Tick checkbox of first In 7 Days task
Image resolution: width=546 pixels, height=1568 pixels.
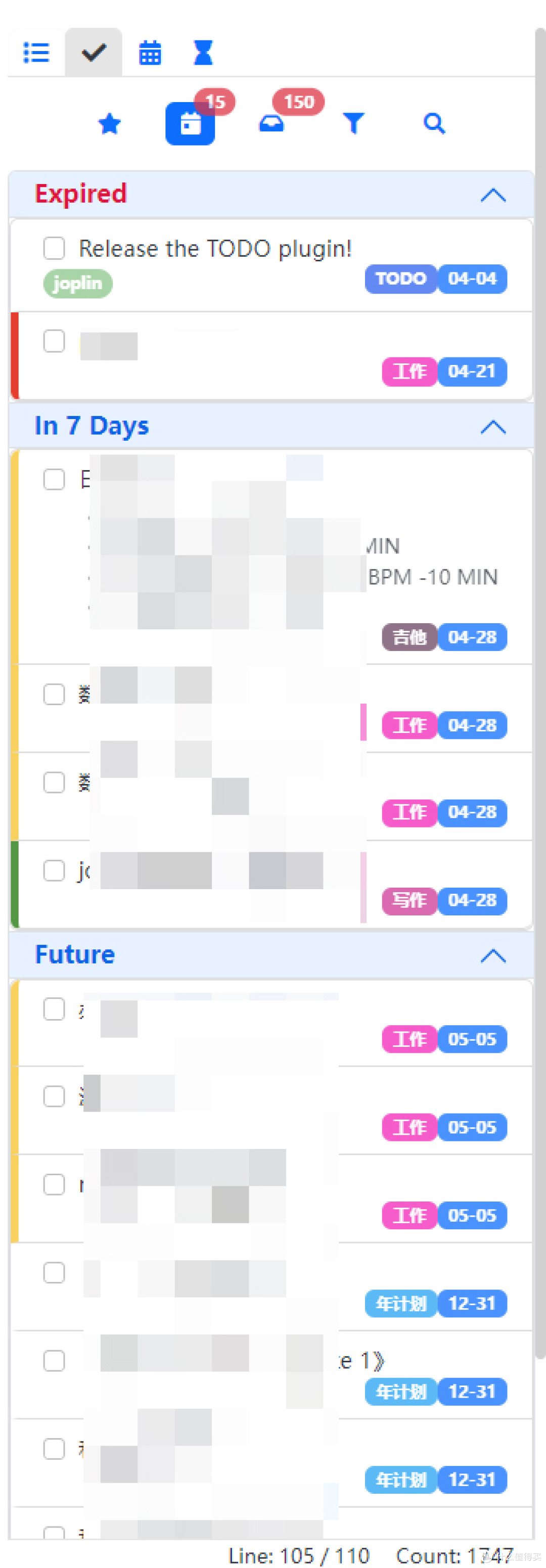[54, 479]
